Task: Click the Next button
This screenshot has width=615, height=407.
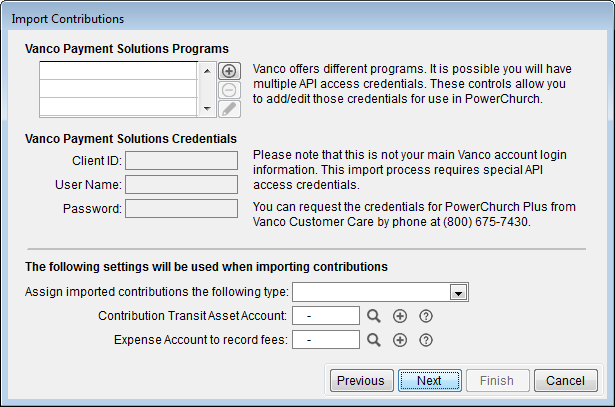Action: click(x=429, y=381)
